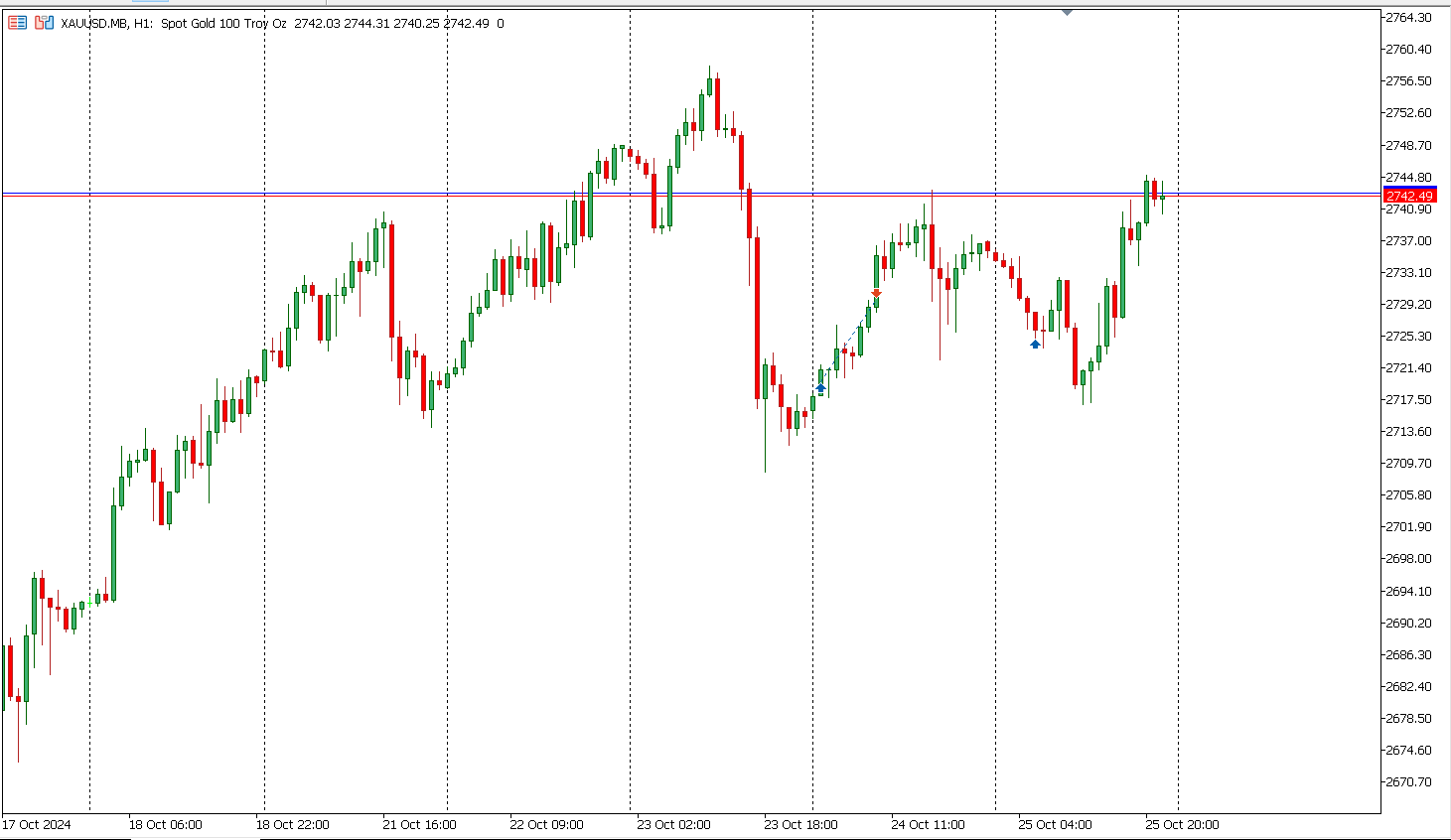
Task: Click the Spot Gold 100 Troy Oz description
Action: 223,23
